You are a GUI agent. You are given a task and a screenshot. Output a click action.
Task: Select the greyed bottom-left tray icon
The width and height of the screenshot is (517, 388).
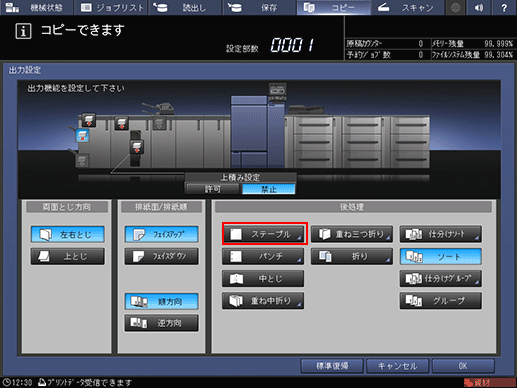[82, 161]
